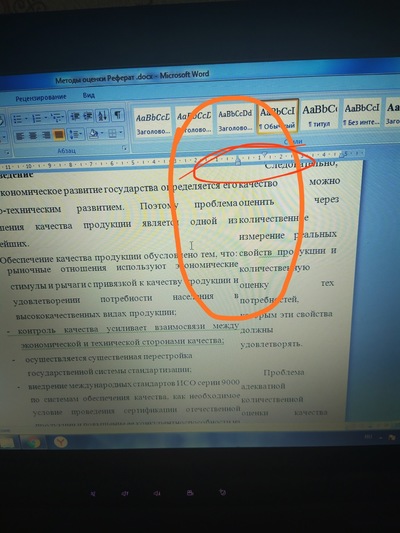Open shading color dropdown arrow
This screenshot has height=533, width=400.
click(x=102, y=134)
